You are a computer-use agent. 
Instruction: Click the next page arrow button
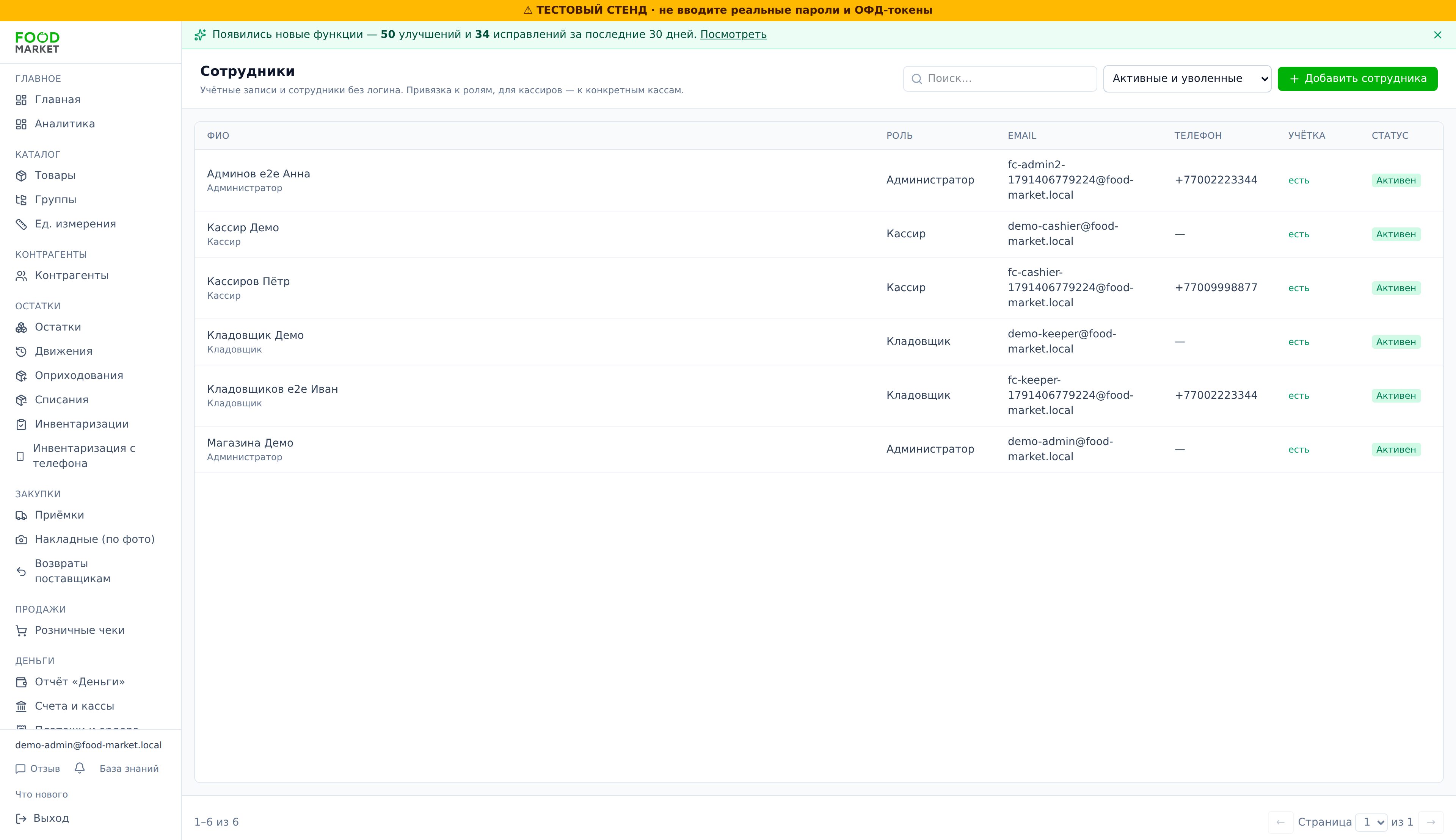click(x=1431, y=822)
